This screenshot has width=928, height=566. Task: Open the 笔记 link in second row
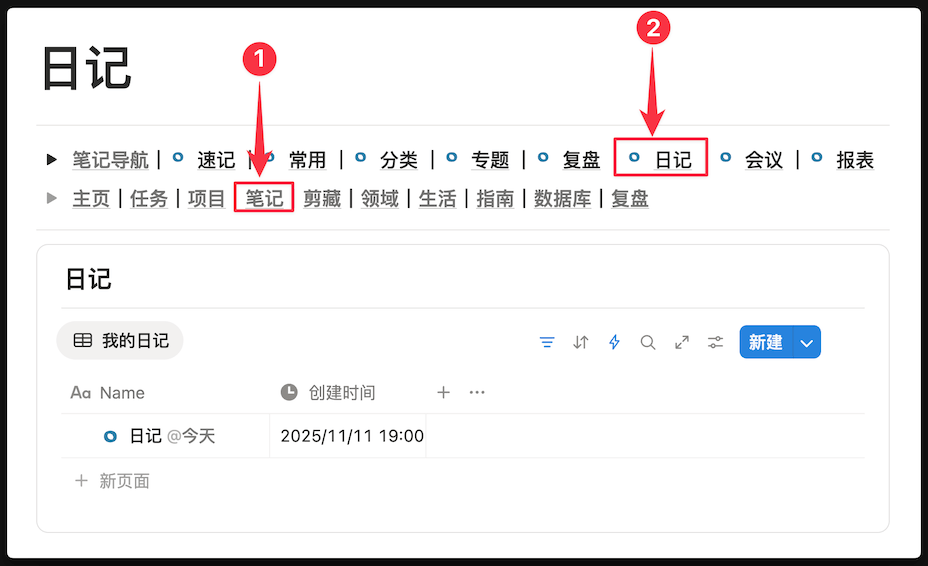point(264,198)
